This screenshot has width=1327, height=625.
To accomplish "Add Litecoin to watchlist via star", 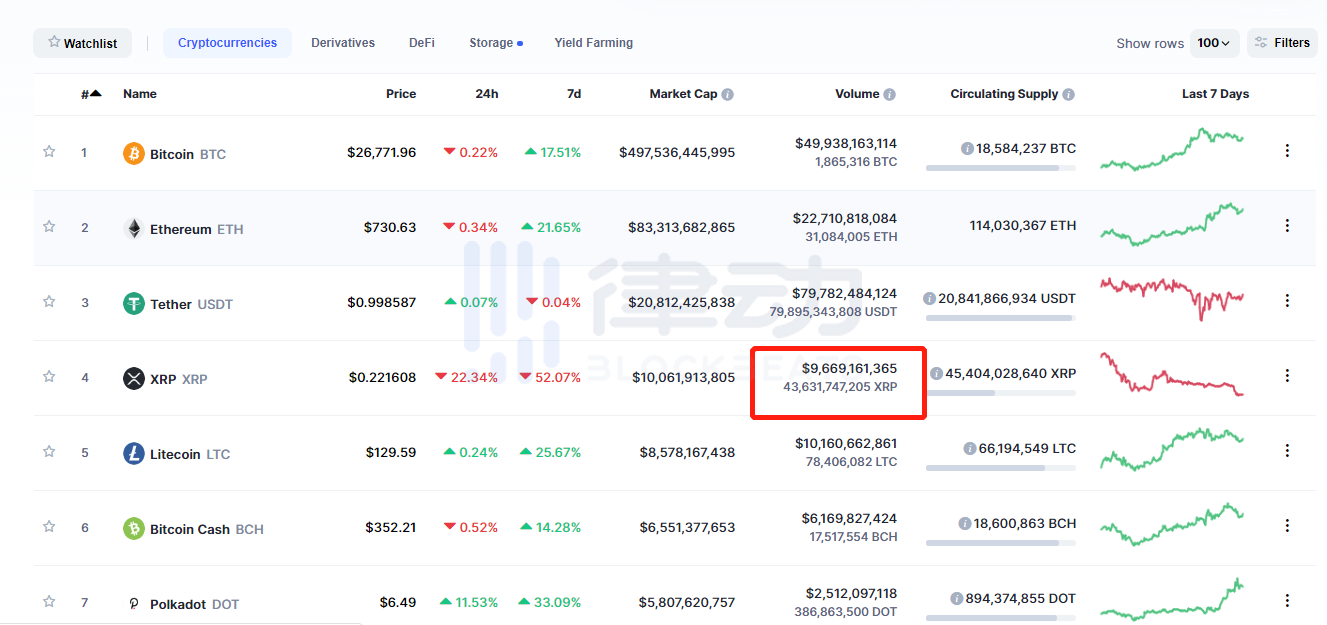I will pyautogui.click(x=49, y=451).
